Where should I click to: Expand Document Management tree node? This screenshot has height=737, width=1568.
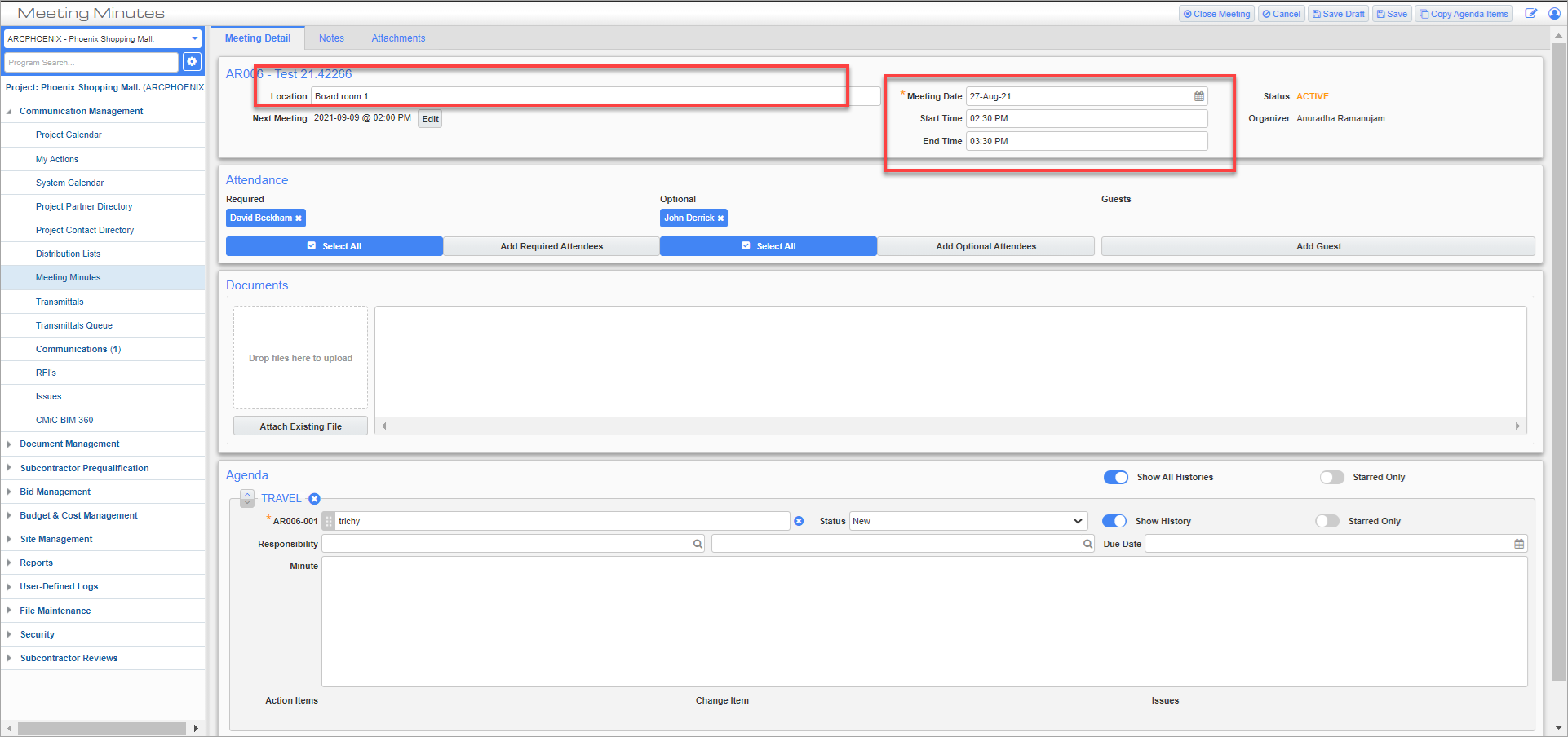pyautogui.click(x=9, y=444)
